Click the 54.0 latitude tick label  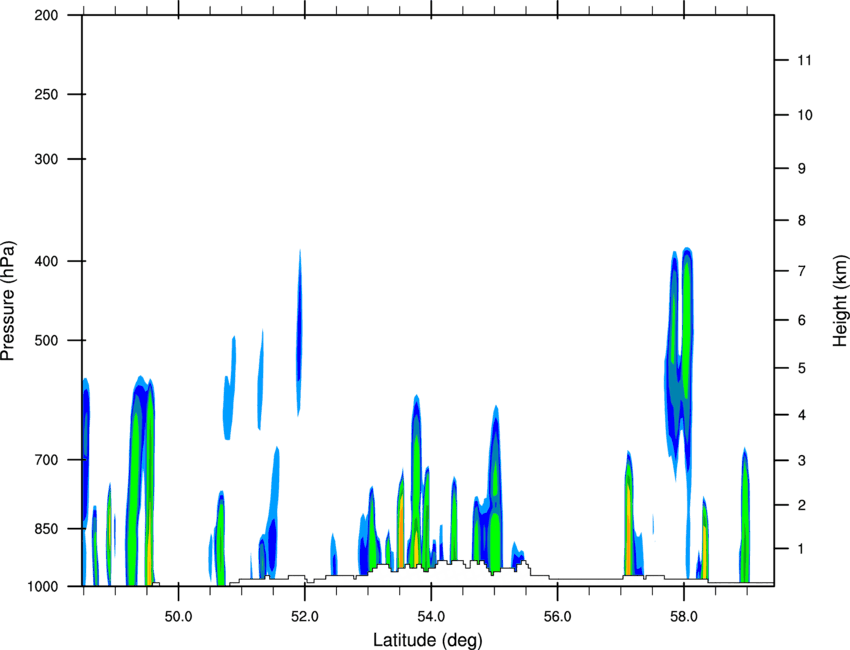[x=431, y=617]
